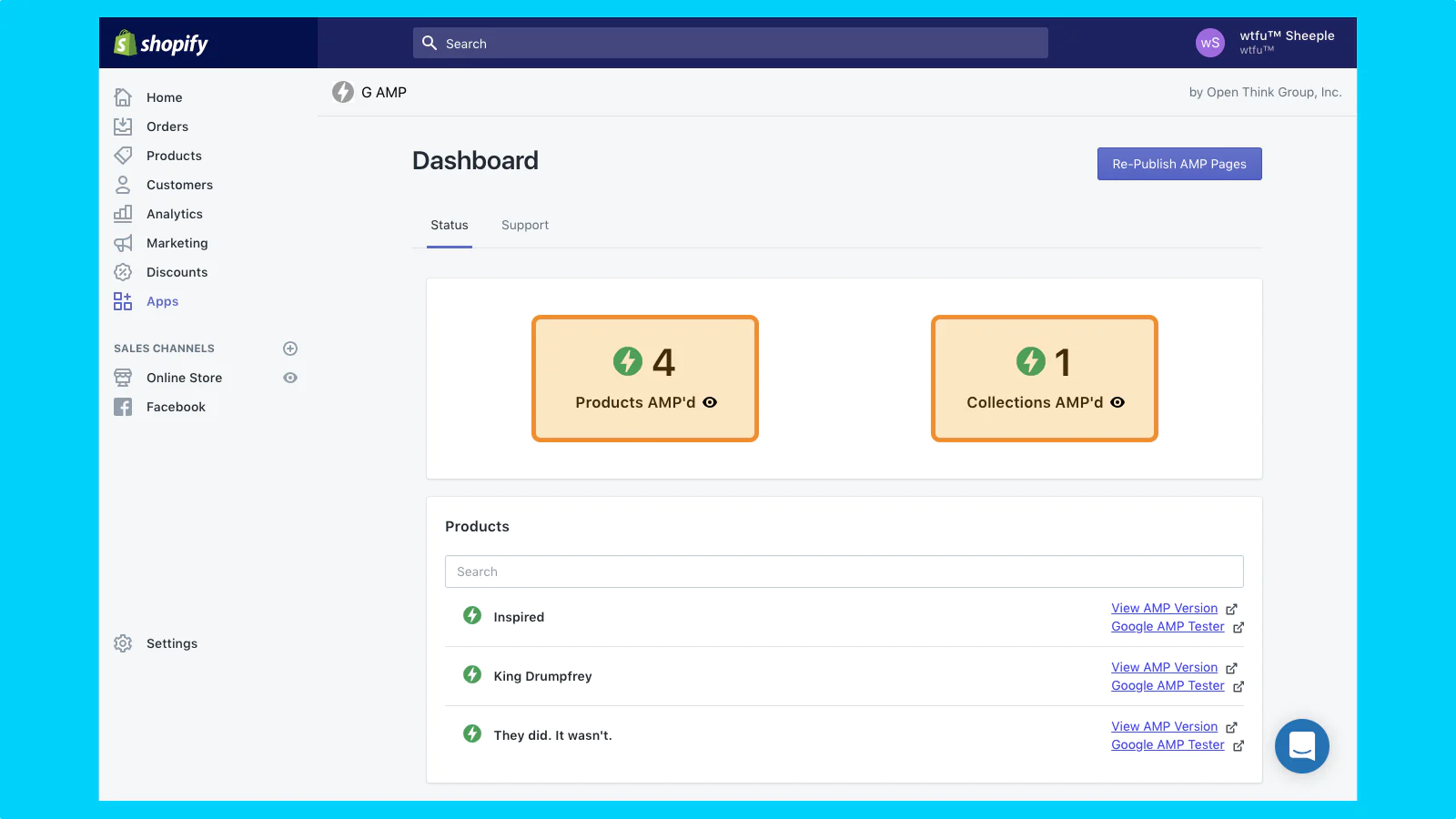Click the Facebook logo icon
Image resolution: width=1456 pixels, height=819 pixels.
(x=123, y=407)
